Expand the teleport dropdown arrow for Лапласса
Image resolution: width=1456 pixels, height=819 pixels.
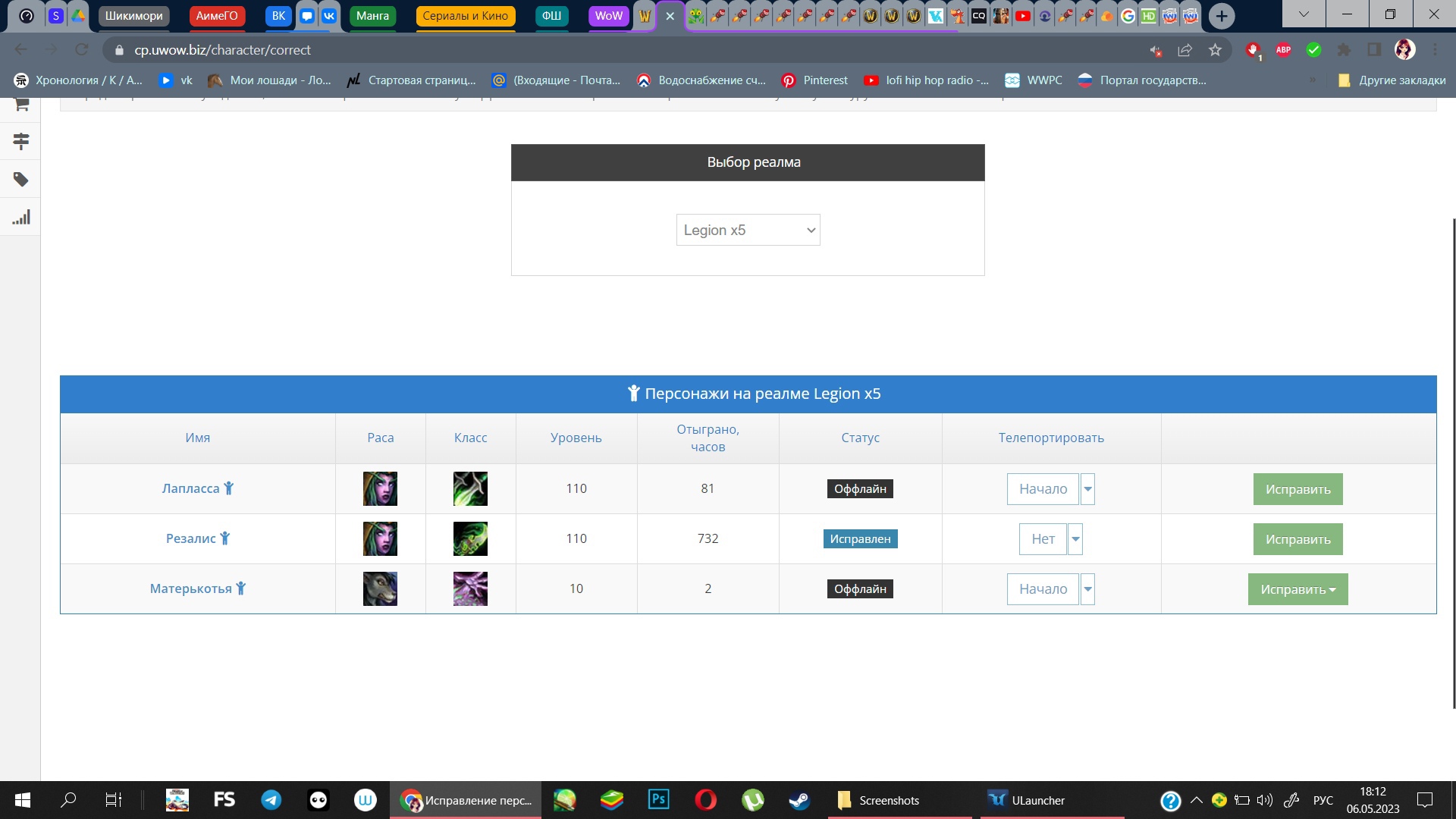coord(1087,489)
